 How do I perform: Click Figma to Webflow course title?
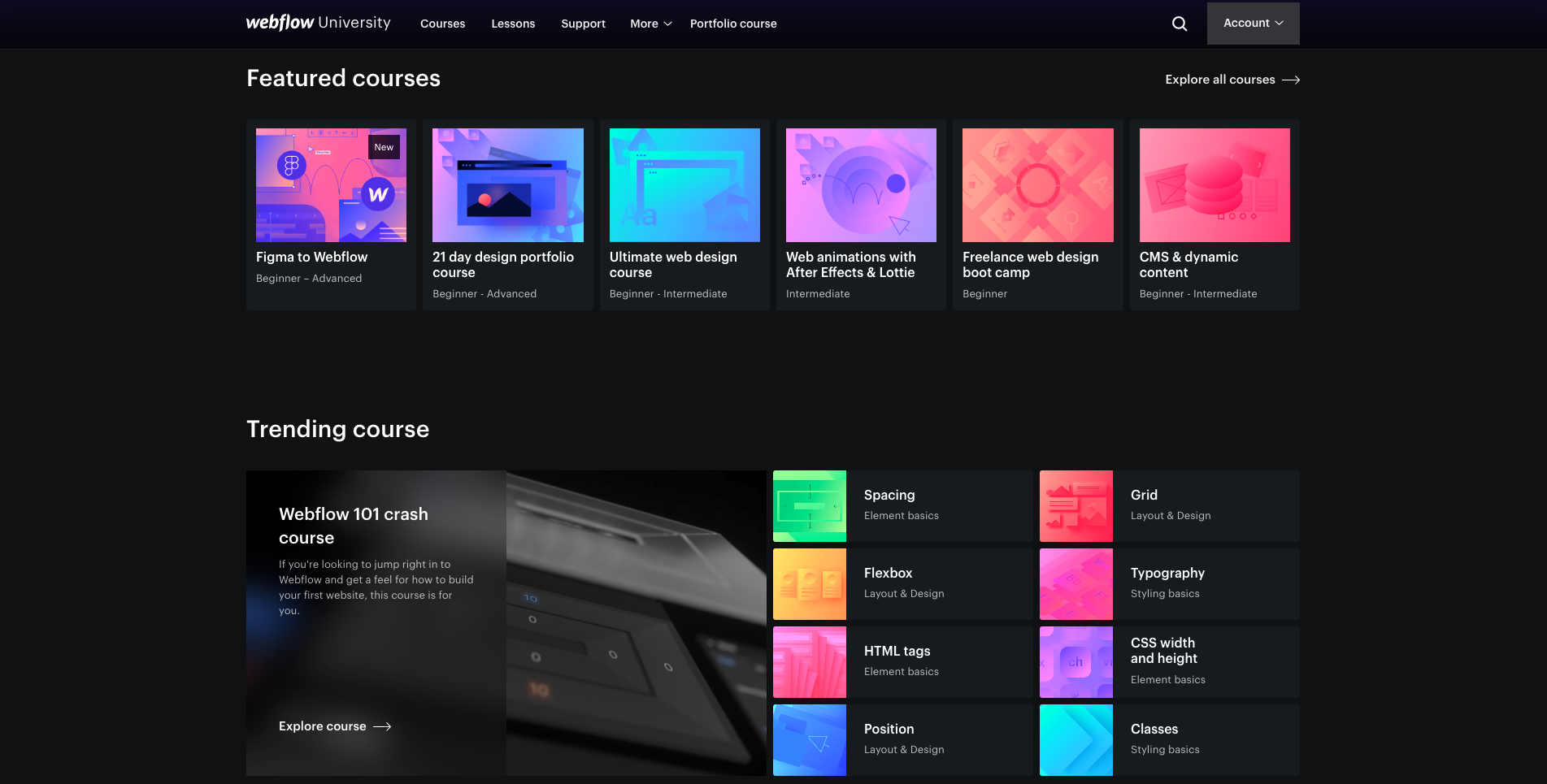(x=311, y=257)
